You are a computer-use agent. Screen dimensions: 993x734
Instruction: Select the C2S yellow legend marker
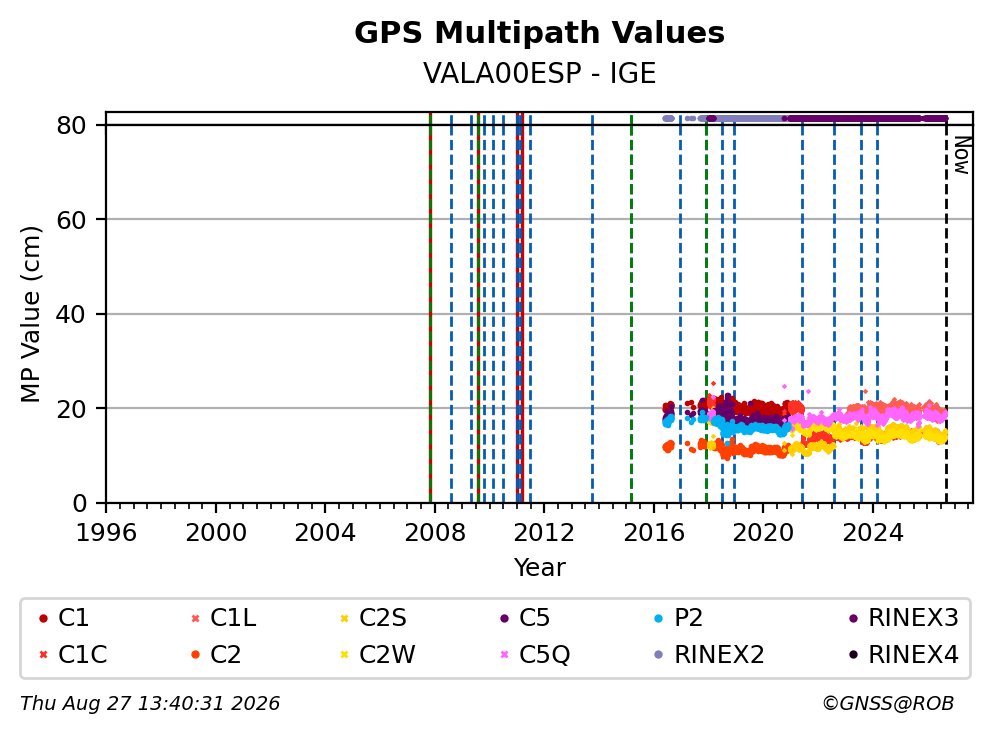[x=345, y=619]
